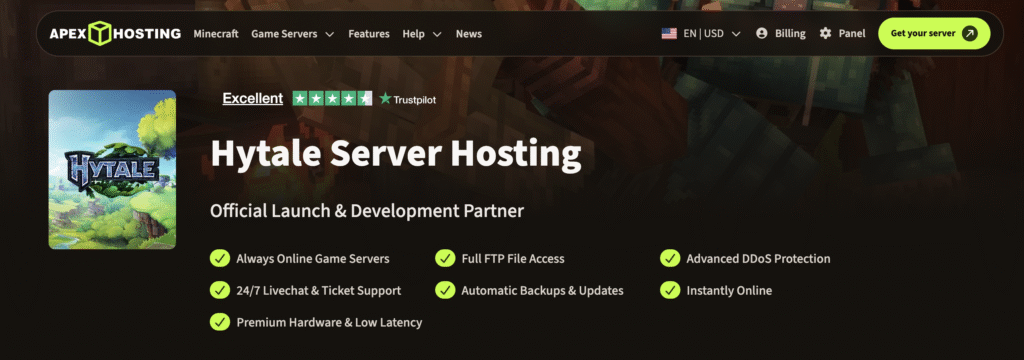Click Official Launch & Development Partner text
Image resolution: width=1024 pixels, height=360 pixels.
click(x=367, y=211)
